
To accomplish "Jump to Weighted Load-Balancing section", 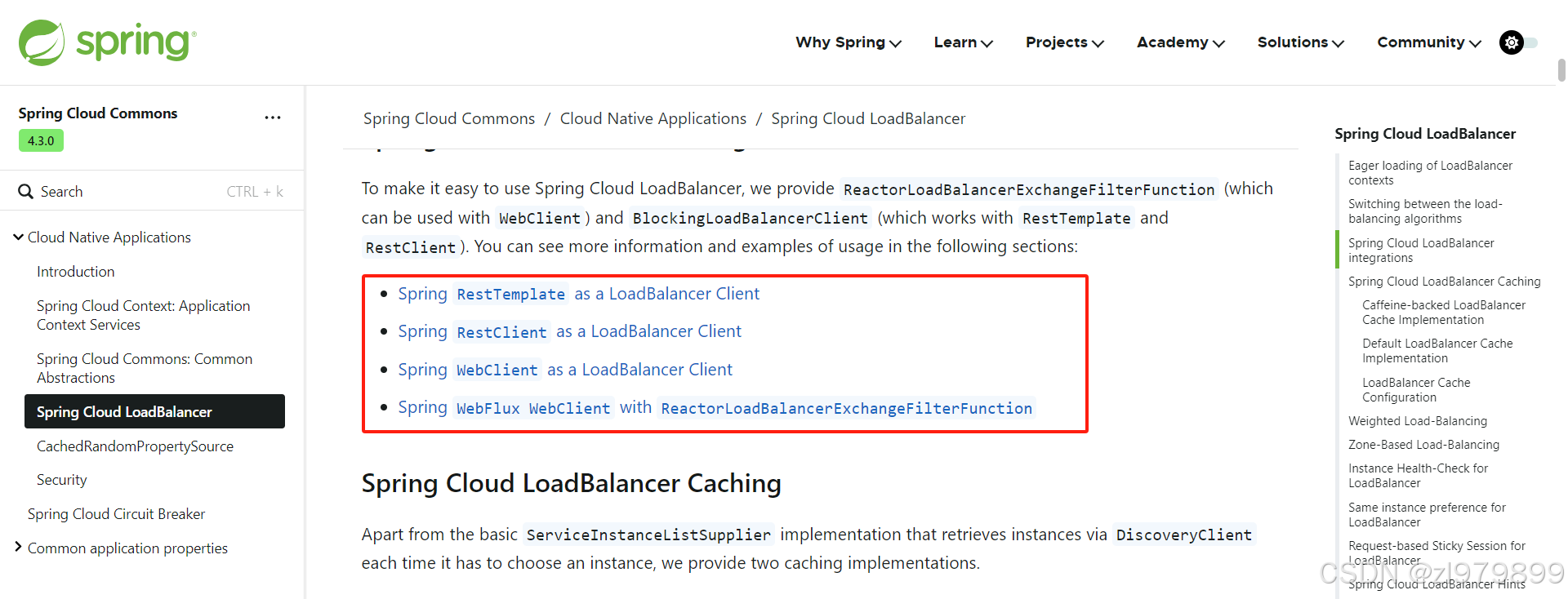I will [1418, 421].
